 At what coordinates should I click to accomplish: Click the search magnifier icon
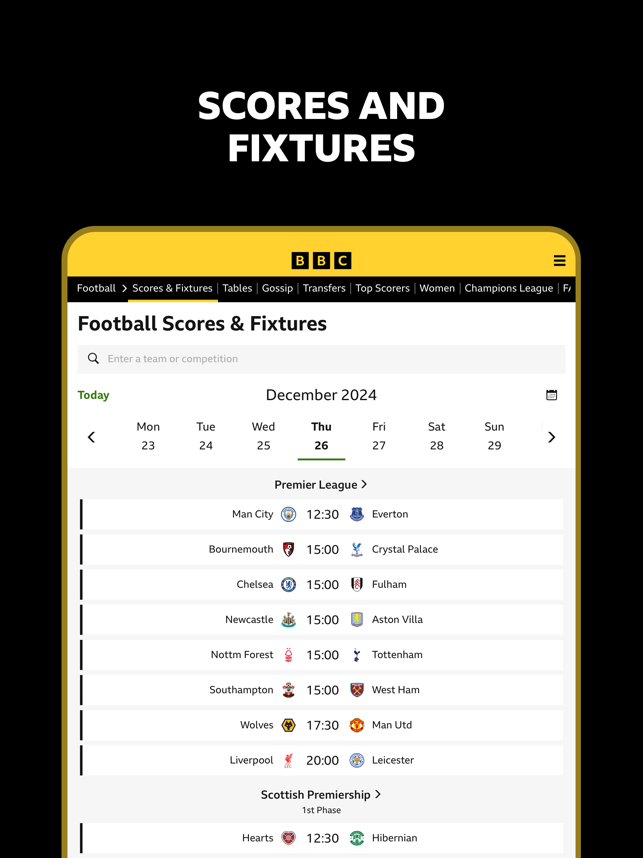coord(94,358)
